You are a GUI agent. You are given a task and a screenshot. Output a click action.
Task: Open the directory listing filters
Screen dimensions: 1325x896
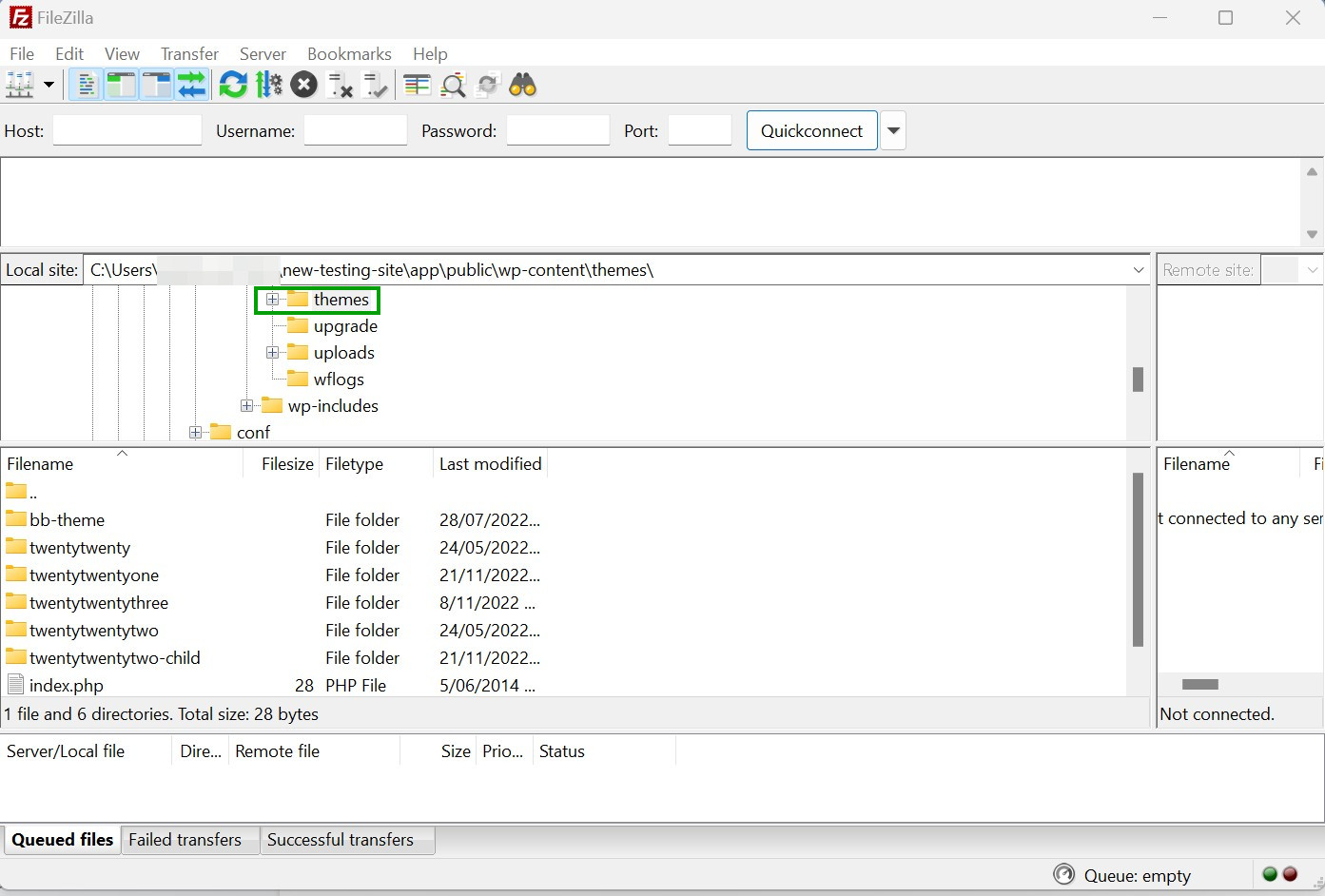417,85
